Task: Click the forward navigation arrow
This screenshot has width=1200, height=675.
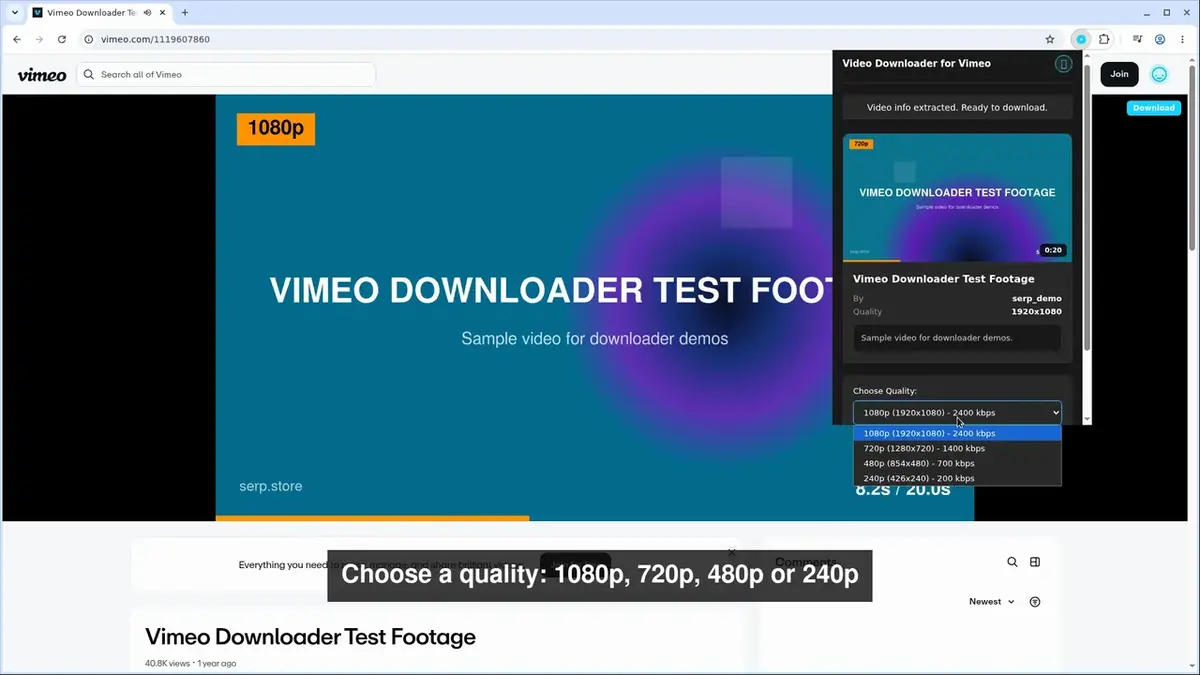Action: tap(39, 39)
